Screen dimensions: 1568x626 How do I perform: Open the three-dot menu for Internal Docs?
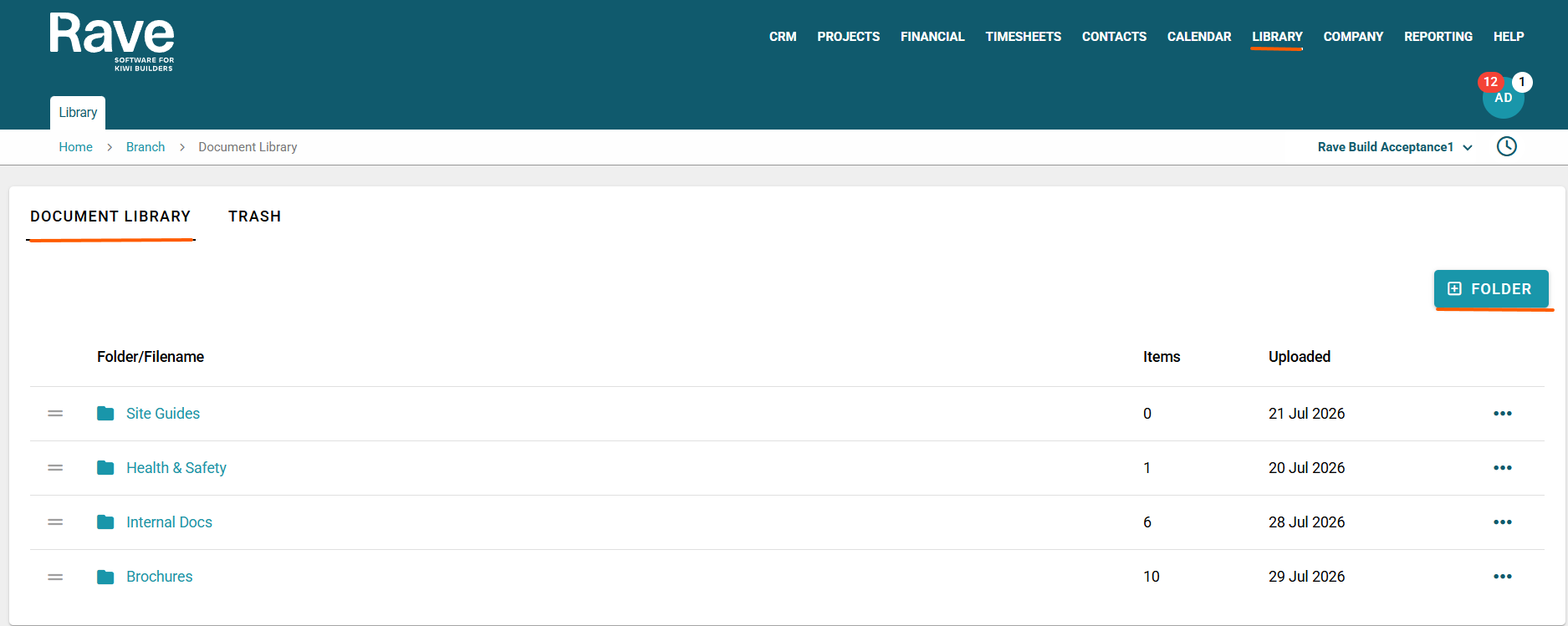coord(1502,522)
